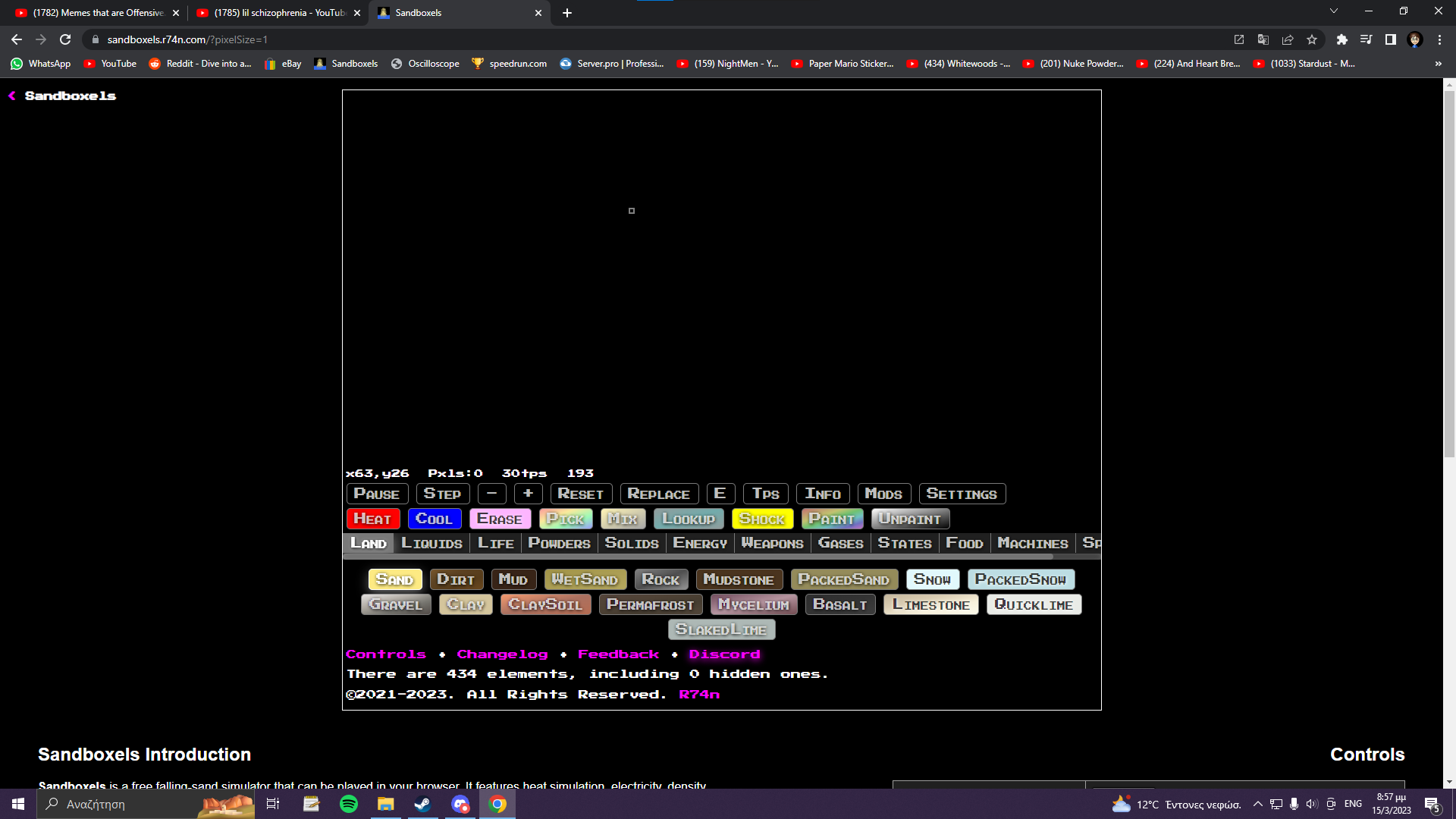
Task: Open Spotify from the taskbar
Action: coord(349,804)
